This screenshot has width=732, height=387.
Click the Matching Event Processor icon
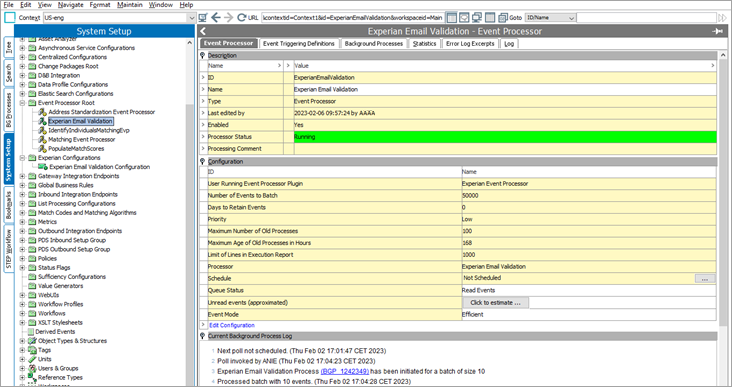(42, 140)
